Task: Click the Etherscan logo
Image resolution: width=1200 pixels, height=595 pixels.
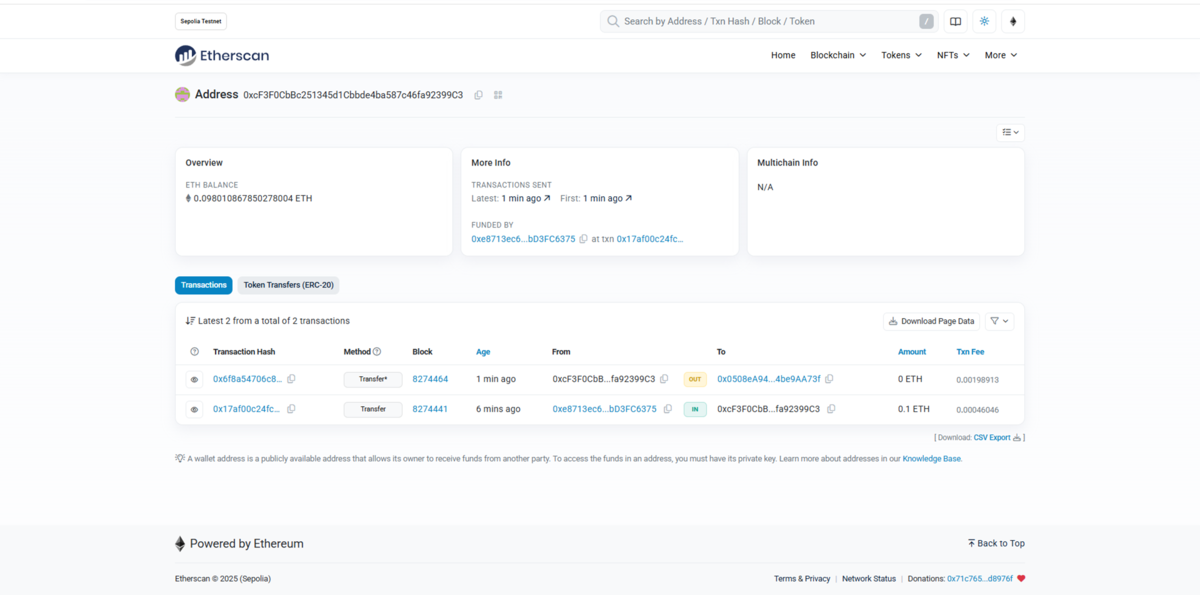Action: pos(222,56)
